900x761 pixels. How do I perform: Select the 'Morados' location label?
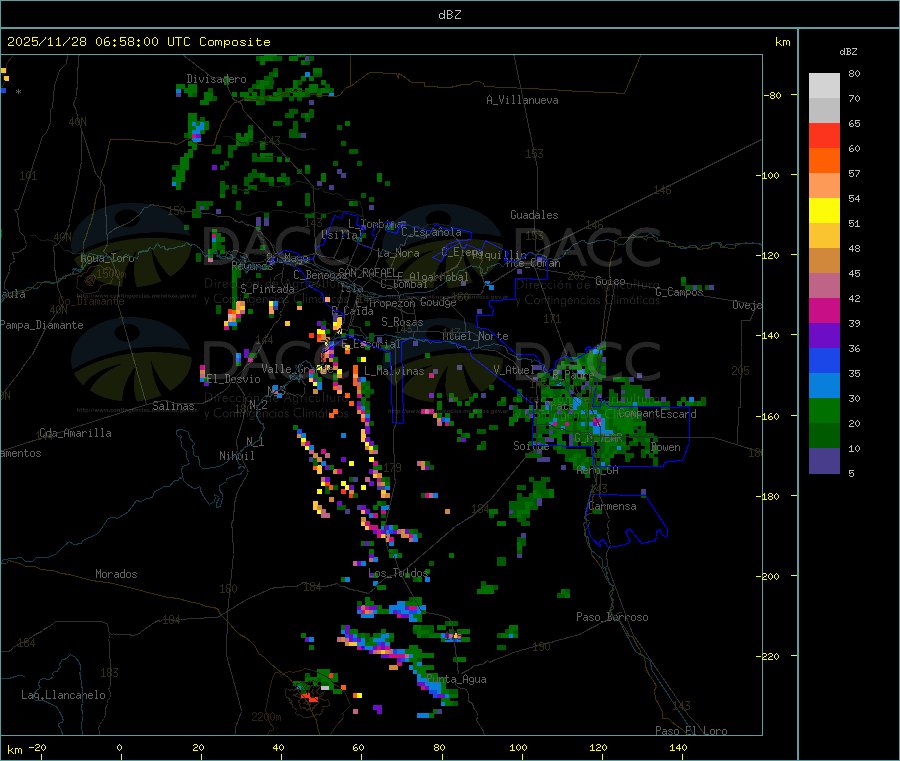[x=116, y=574]
